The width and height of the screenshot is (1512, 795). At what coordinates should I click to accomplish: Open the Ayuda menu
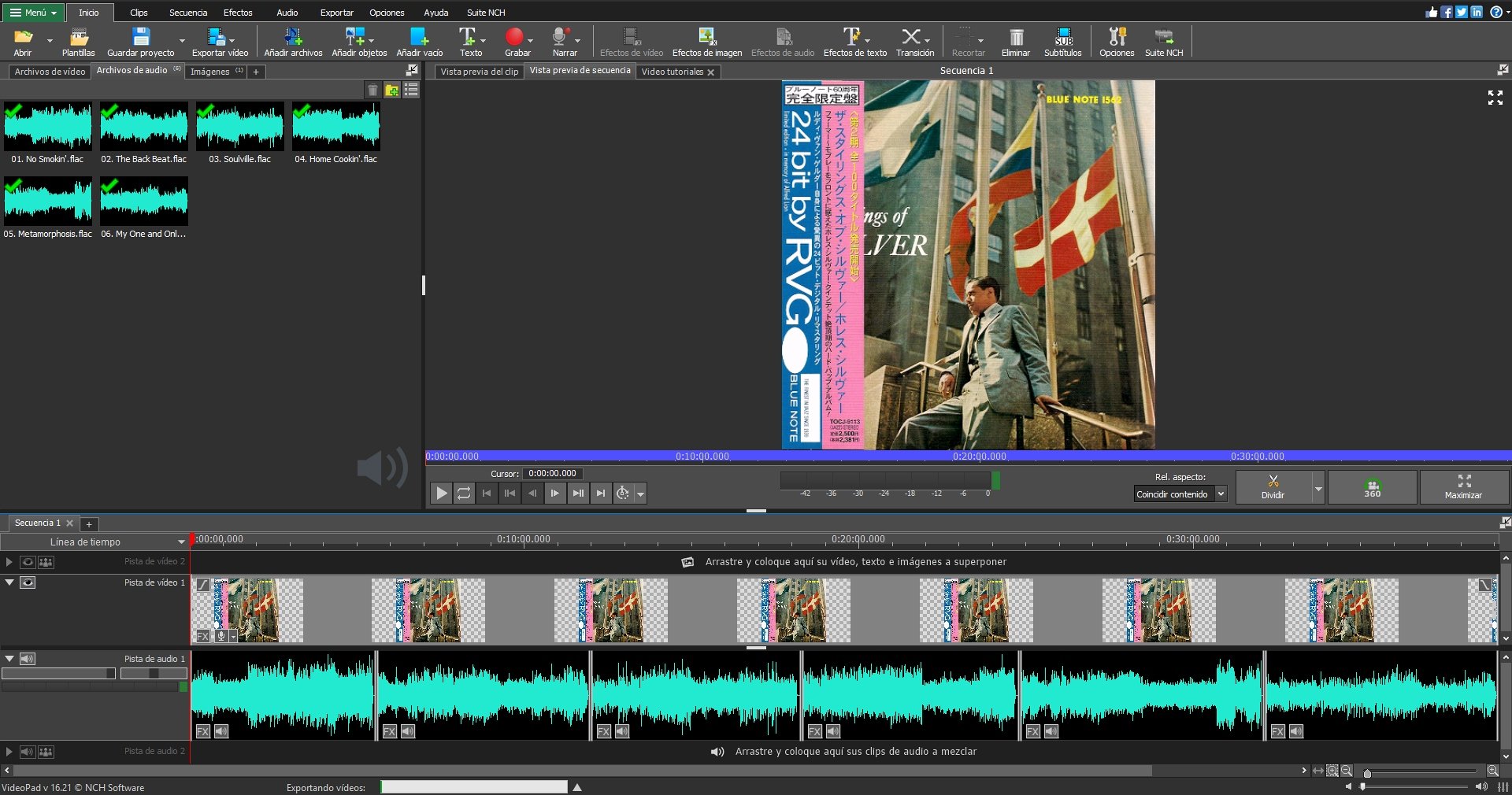tap(435, 13)
